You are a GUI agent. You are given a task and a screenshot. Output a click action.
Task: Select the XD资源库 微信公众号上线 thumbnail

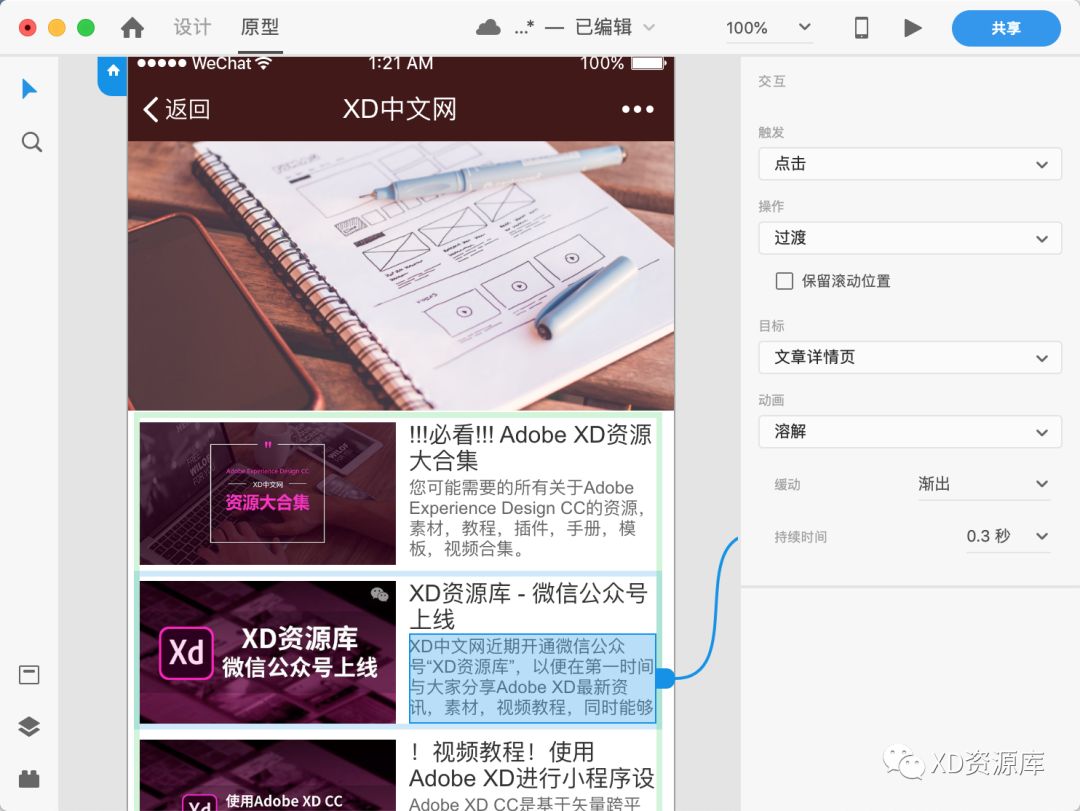[x=268, y=652]
